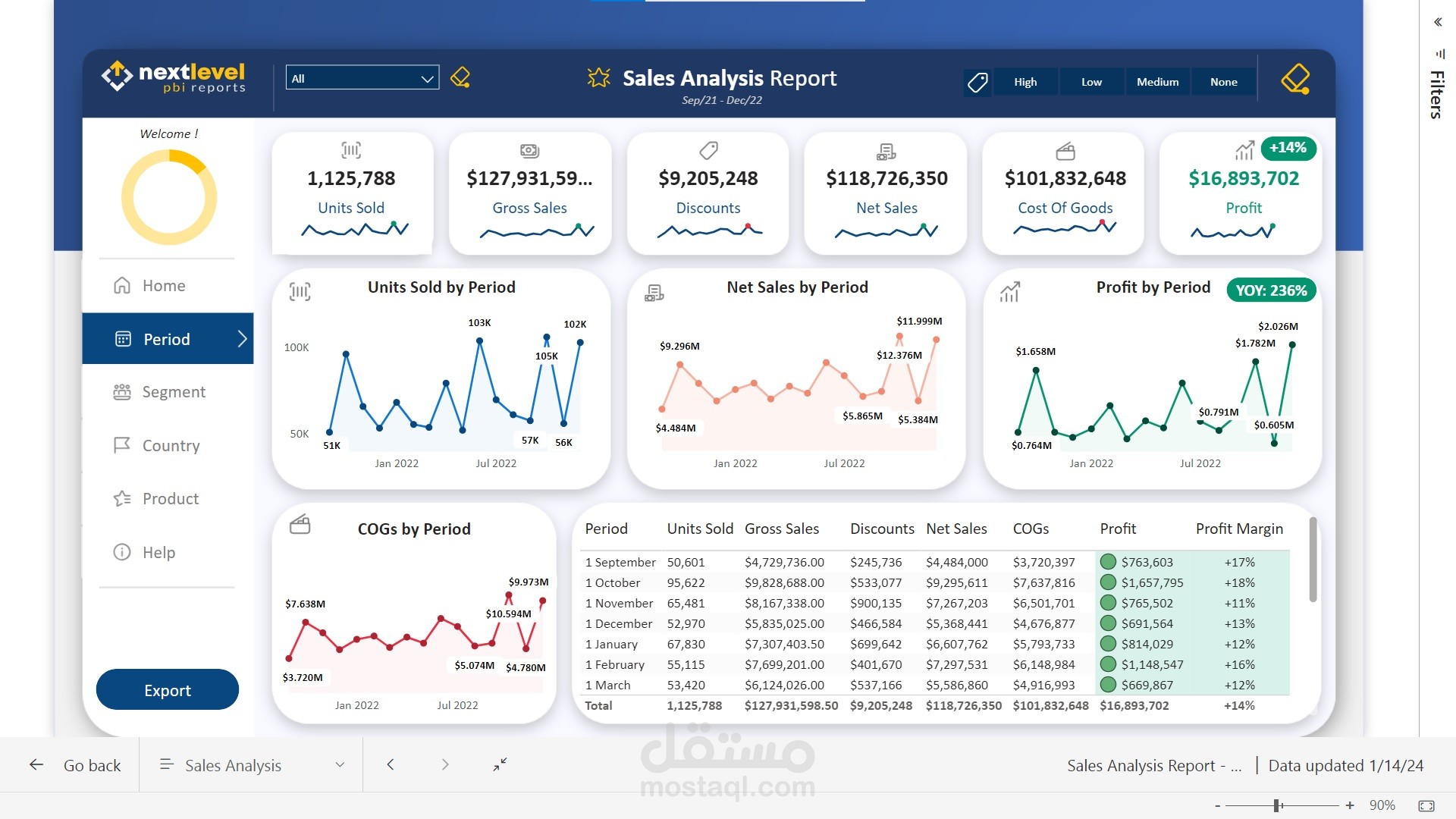This screenshot has height=819, width=1456.
Task: Click the exit full-screen arrows icon
Action: tap(500, 764)
